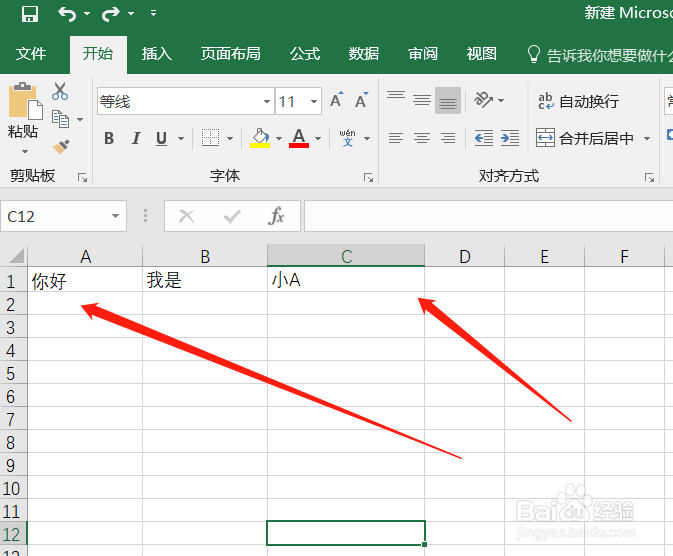Open the 合并后居中 dropdown arrow
673x556 pixels.
click(x=647, y=138)
